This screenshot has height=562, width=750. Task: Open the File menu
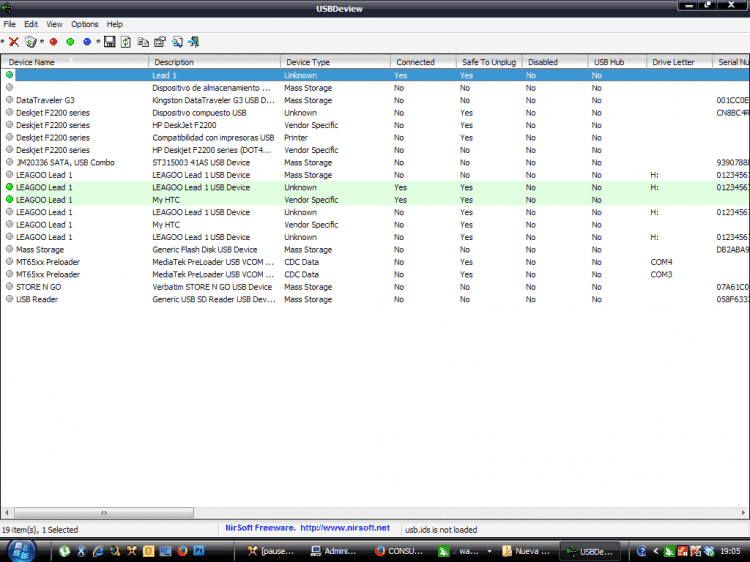click(10, 24)
